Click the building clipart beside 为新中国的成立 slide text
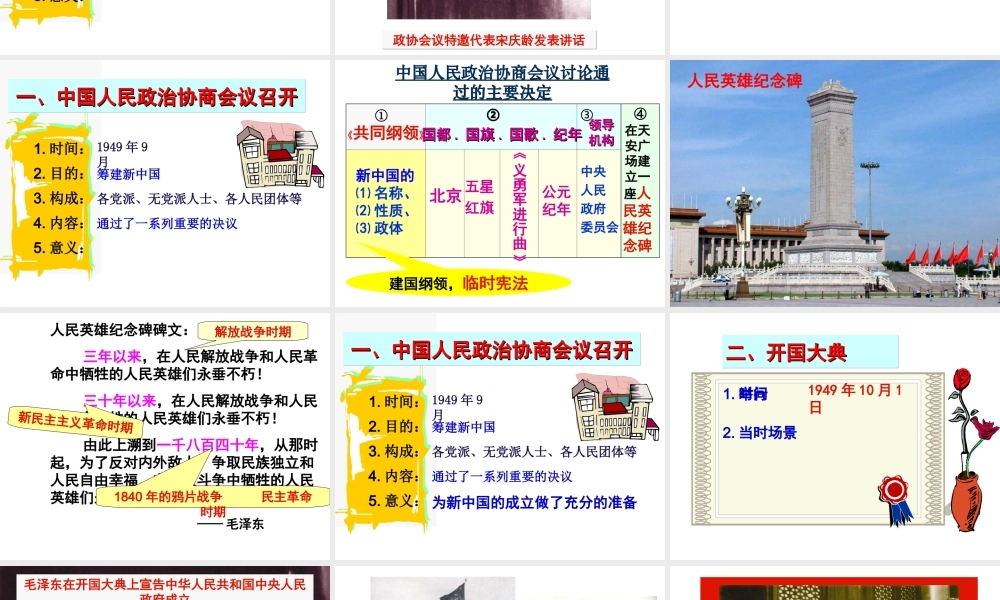This screenshot has width=1000, height=600. (615, 407)
